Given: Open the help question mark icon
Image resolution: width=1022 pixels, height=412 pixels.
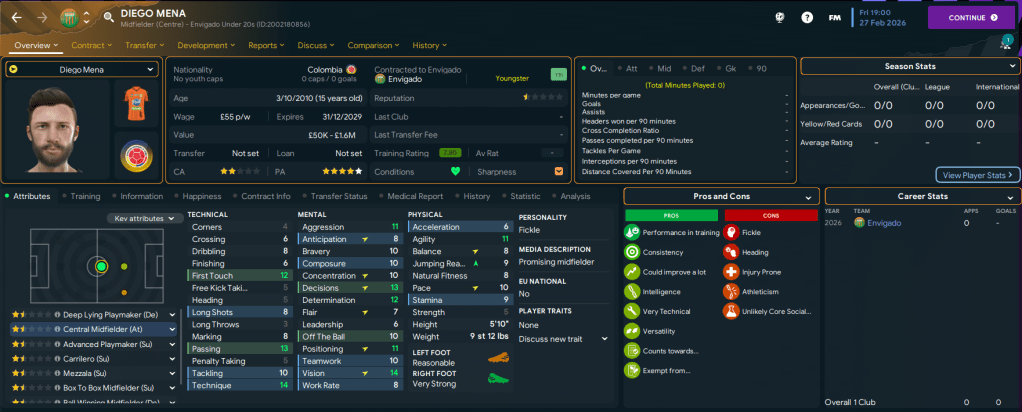Looking at the screenshot, I should 807,17.
